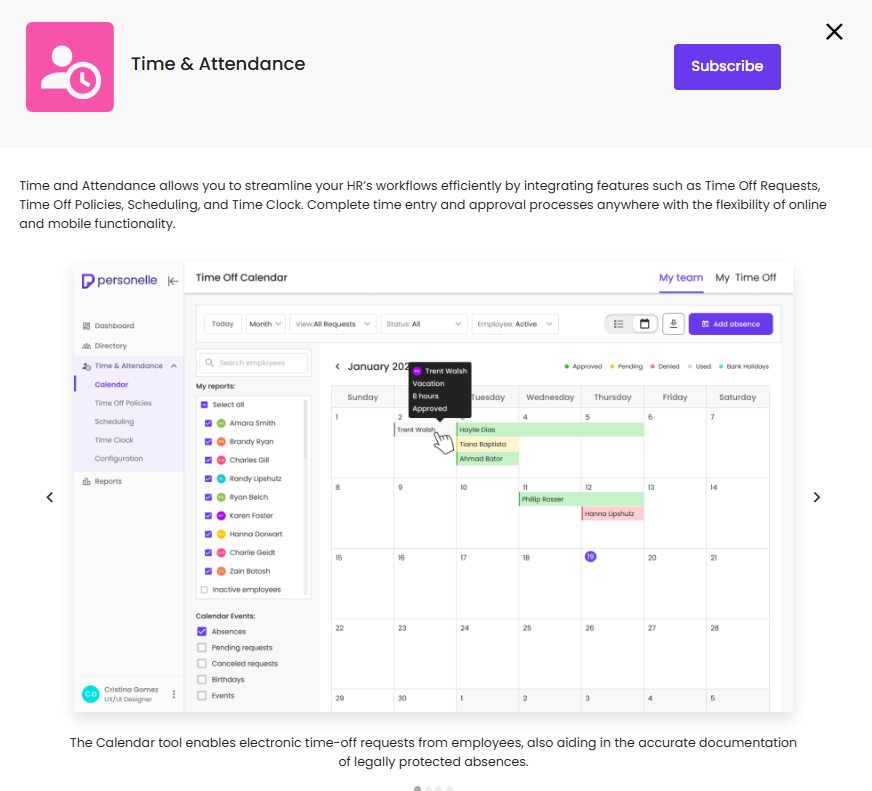Viewport: 872px width, 791px height.
Task: Switch to the list view icon
Action: [619, 324]
